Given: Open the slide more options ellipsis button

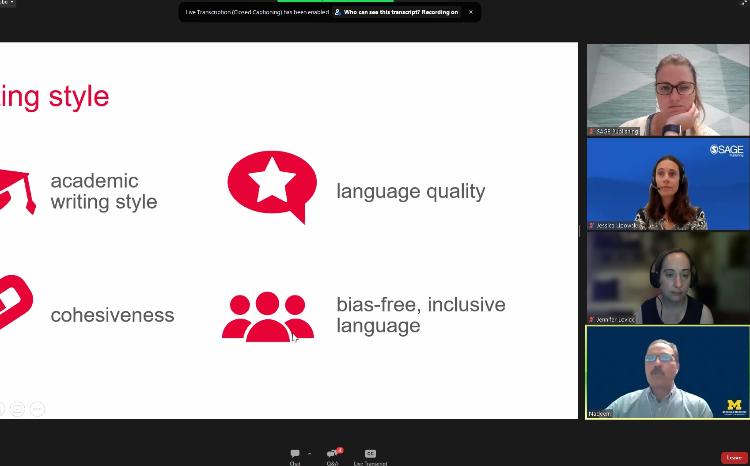Looking at the screenshot, I should 37,409.
